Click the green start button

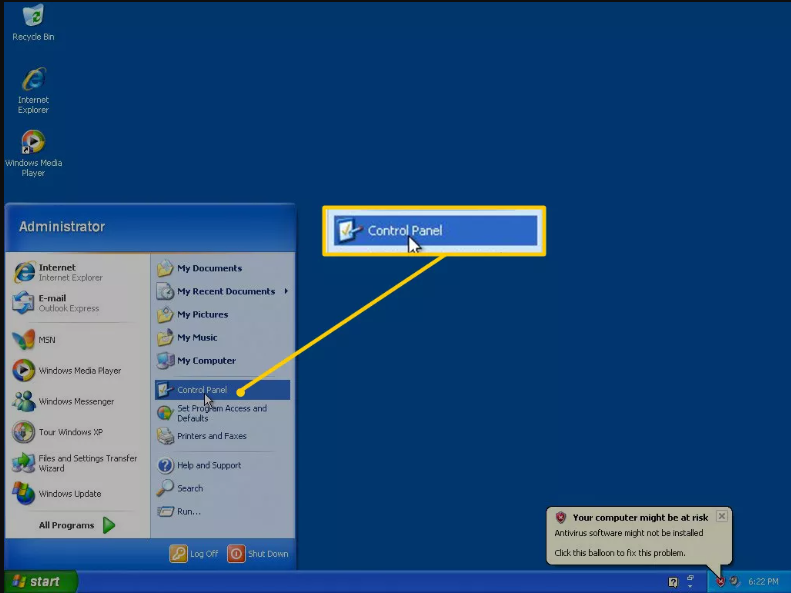click(x=40, y=581)
